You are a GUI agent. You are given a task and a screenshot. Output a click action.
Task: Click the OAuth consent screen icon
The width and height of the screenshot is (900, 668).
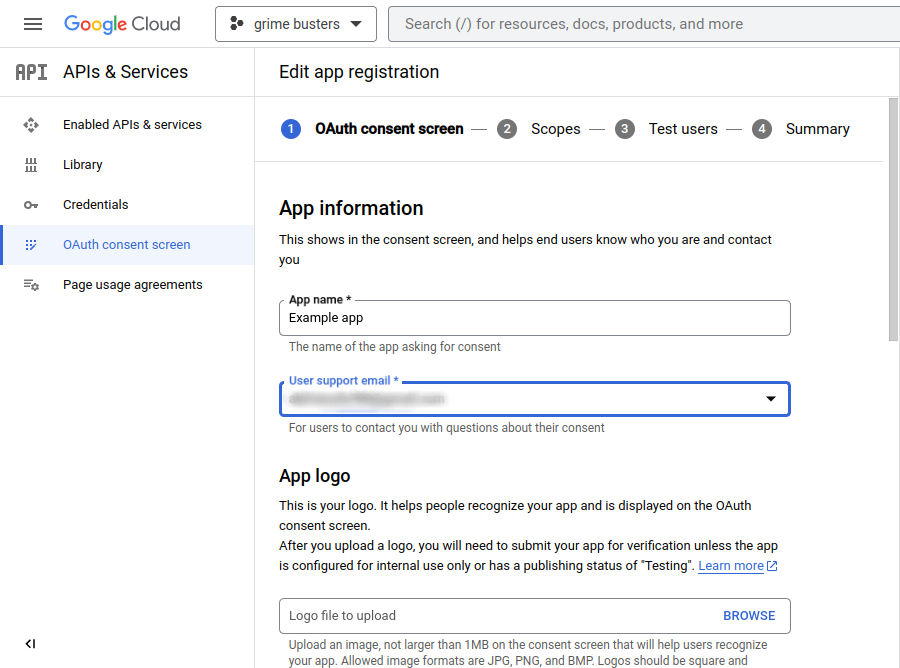[31, 245]
